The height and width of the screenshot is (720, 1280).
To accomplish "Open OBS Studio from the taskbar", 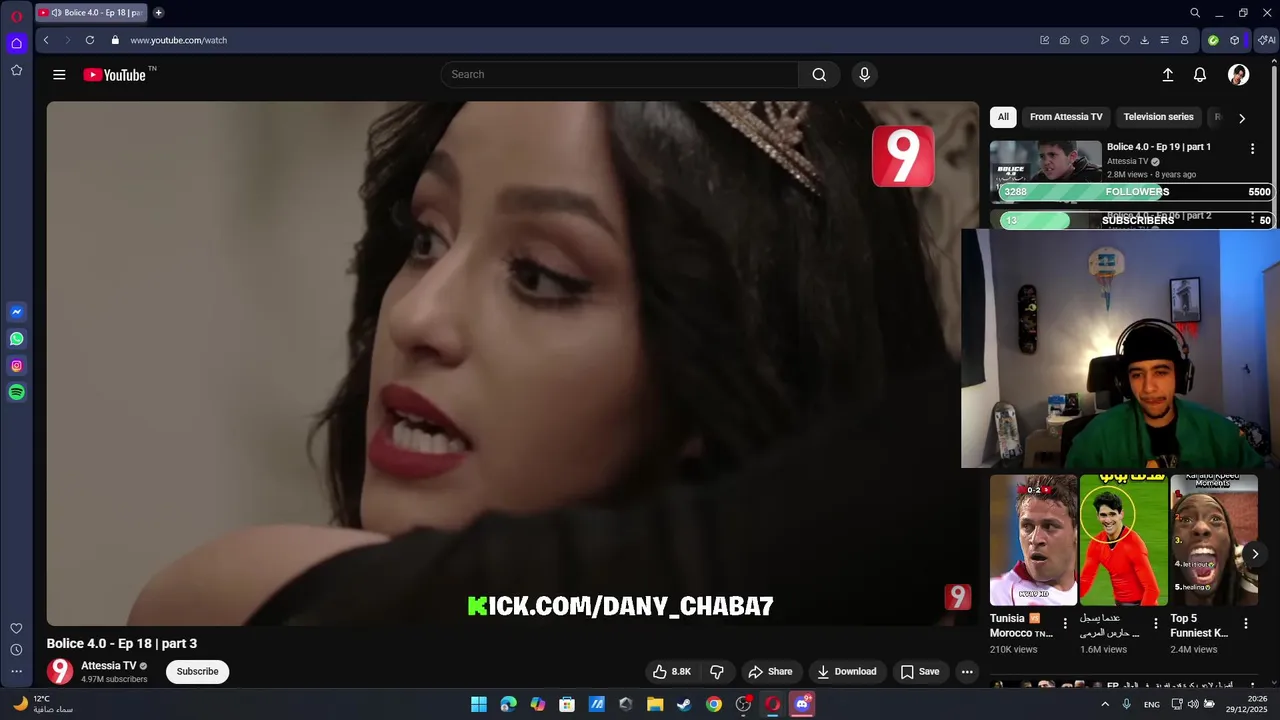I will point(743,704).
